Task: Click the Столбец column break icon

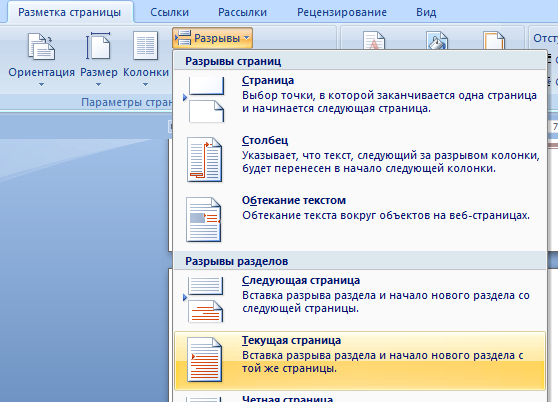Action: click(204, 159)
